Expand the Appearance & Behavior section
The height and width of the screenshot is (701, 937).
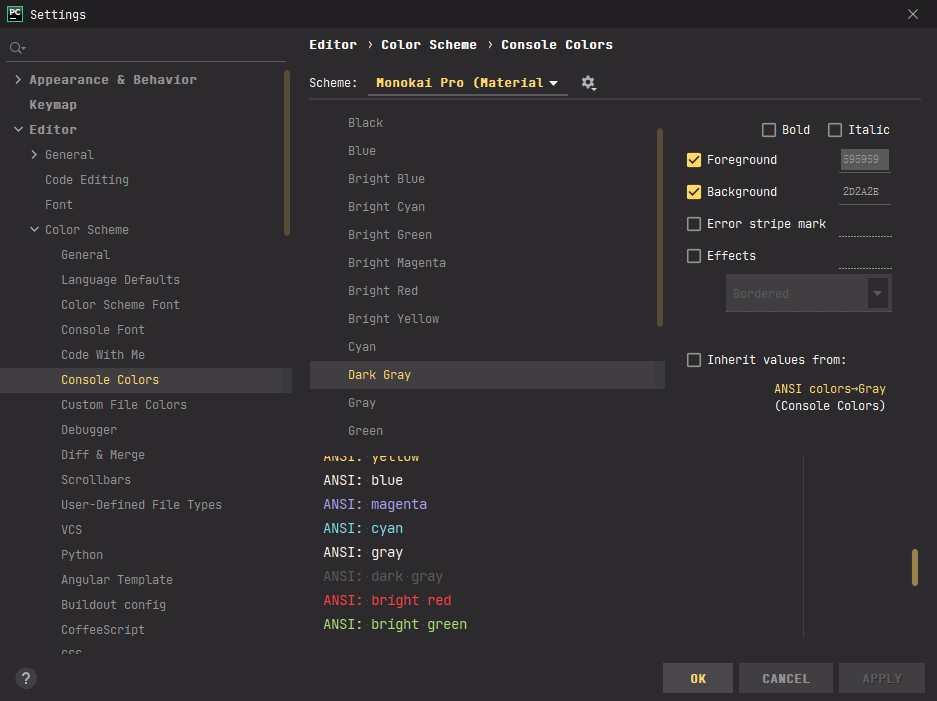tap(18, 80)
